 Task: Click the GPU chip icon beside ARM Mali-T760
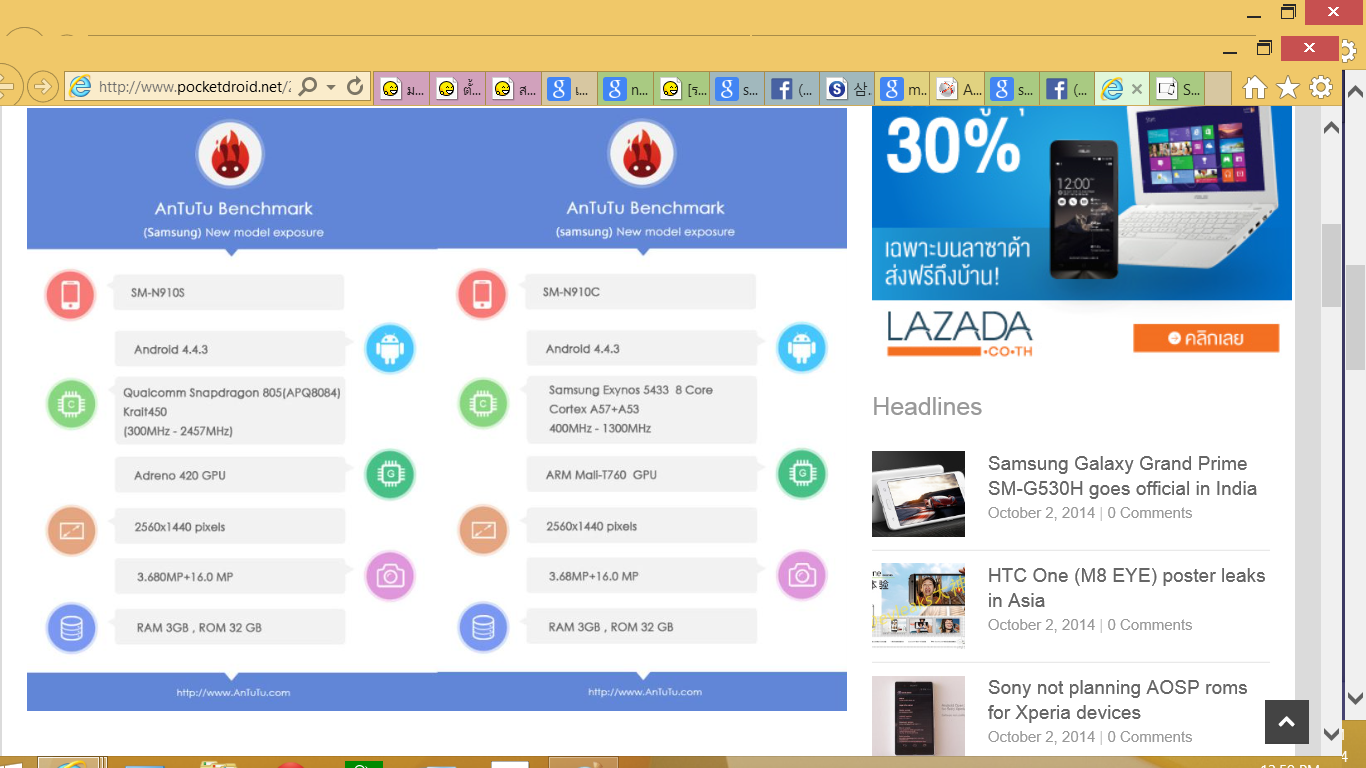click(x=802, y=473)
